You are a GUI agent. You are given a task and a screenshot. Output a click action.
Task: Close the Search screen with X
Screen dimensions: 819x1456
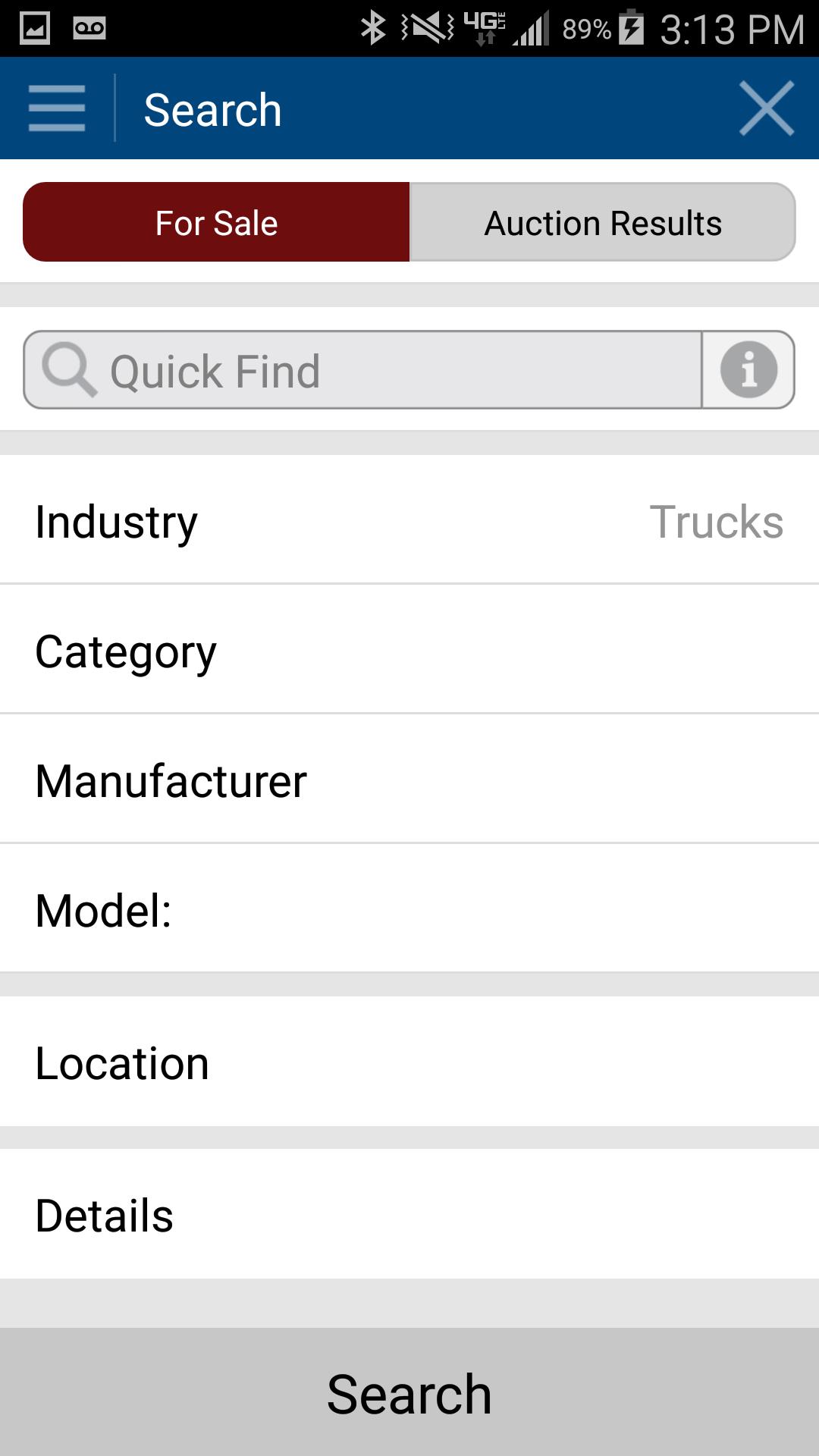click(766, 108)
